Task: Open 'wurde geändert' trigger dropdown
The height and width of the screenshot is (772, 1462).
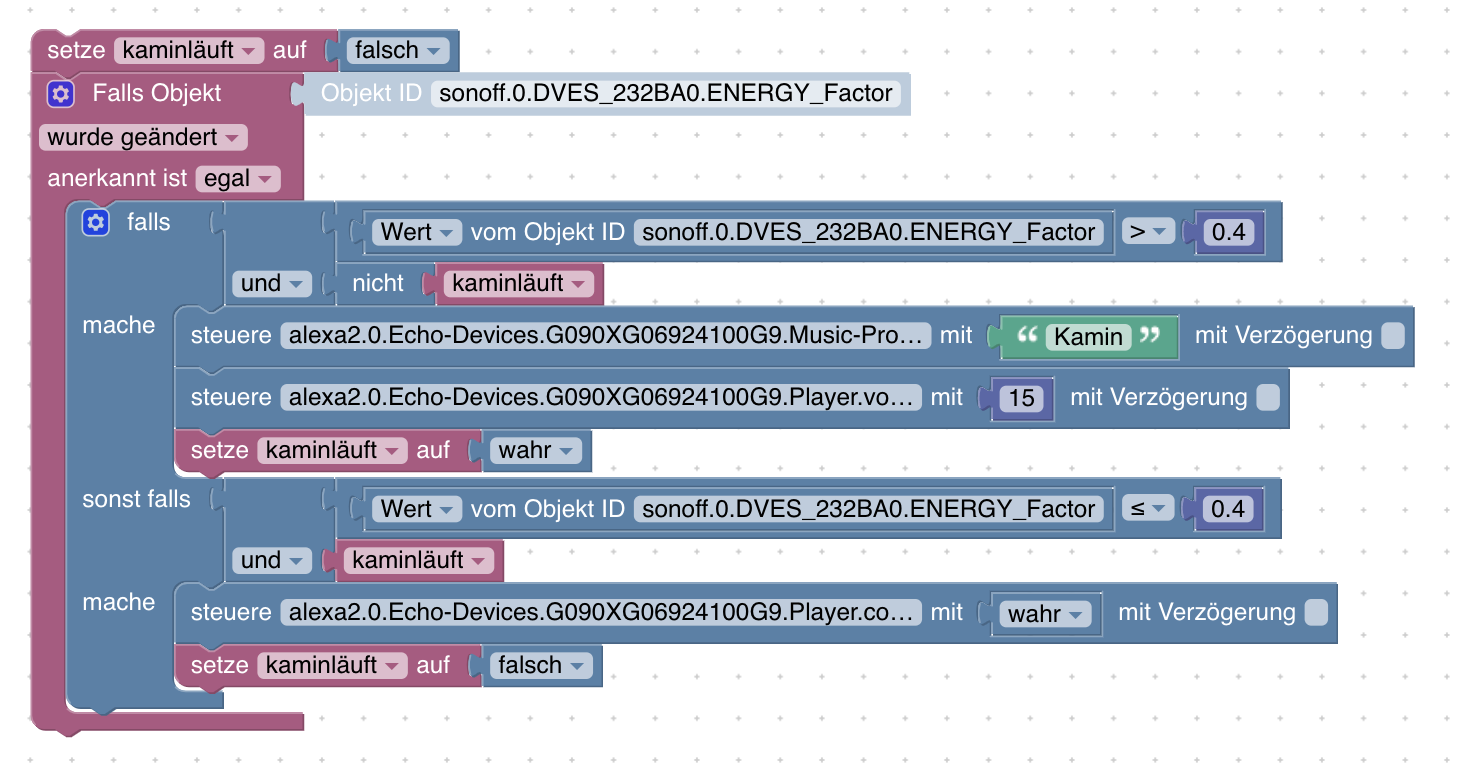Action: click(x=144, y=137)
